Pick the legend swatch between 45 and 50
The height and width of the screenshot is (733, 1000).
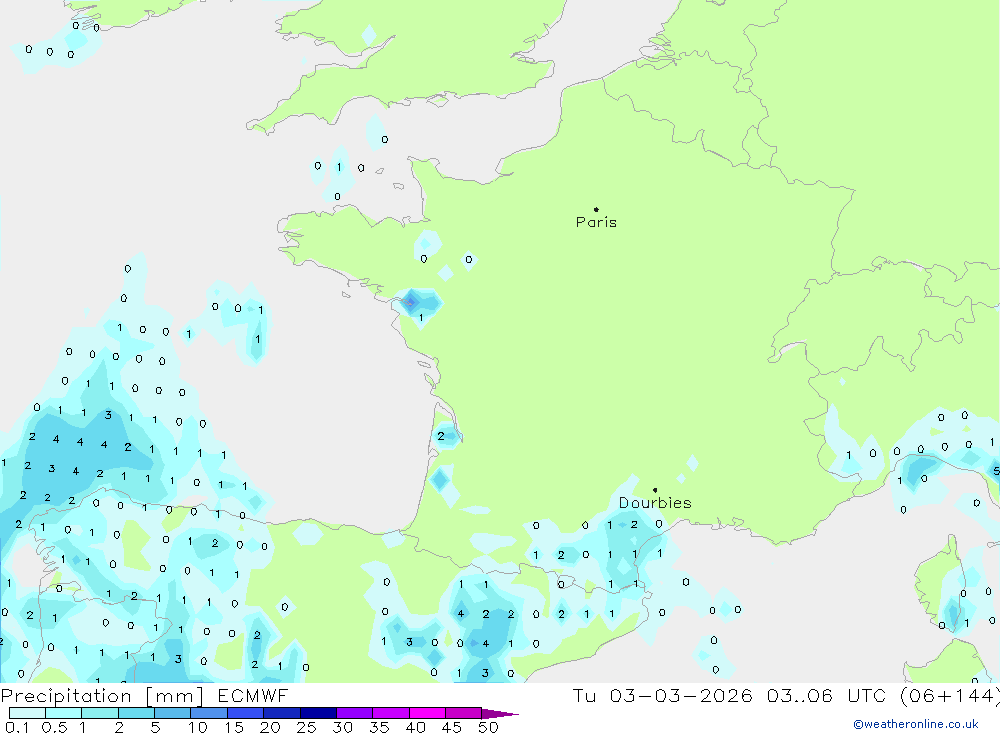tap(464, 713)
